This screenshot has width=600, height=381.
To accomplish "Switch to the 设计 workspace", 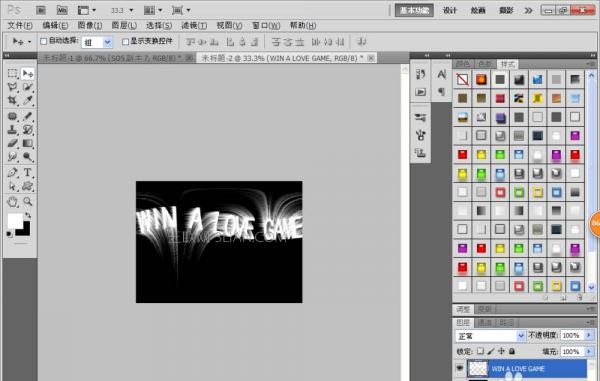I will 450,10.
